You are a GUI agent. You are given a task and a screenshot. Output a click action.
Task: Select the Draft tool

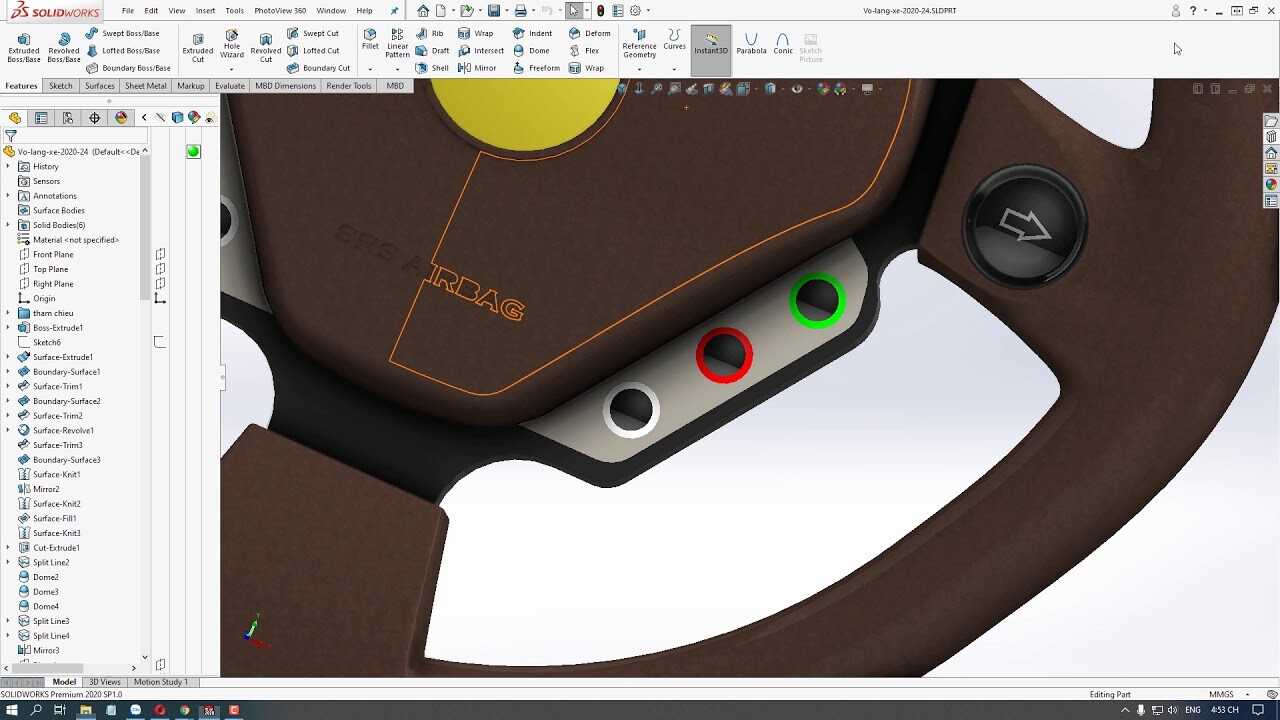tap(433, 50)
